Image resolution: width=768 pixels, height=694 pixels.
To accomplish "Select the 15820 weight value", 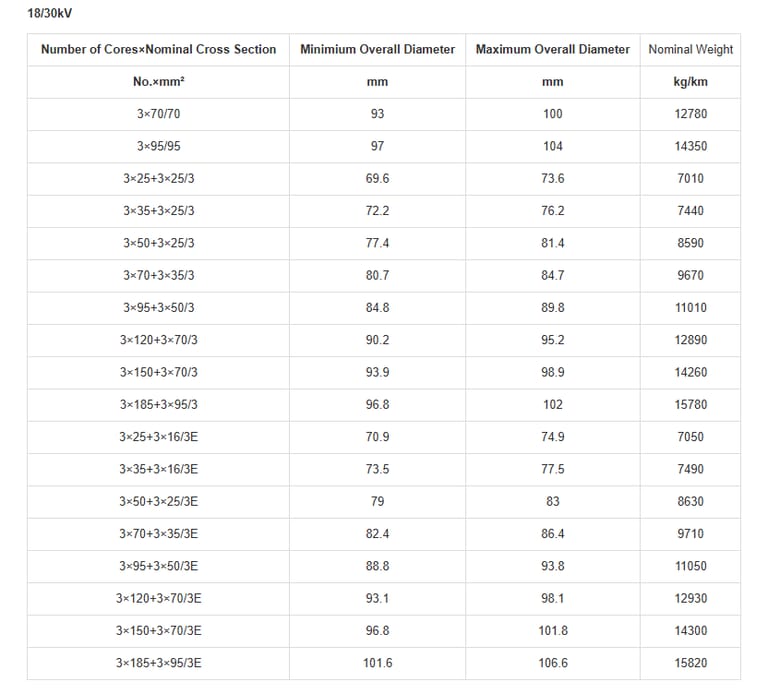I will [x=690, y=663].
